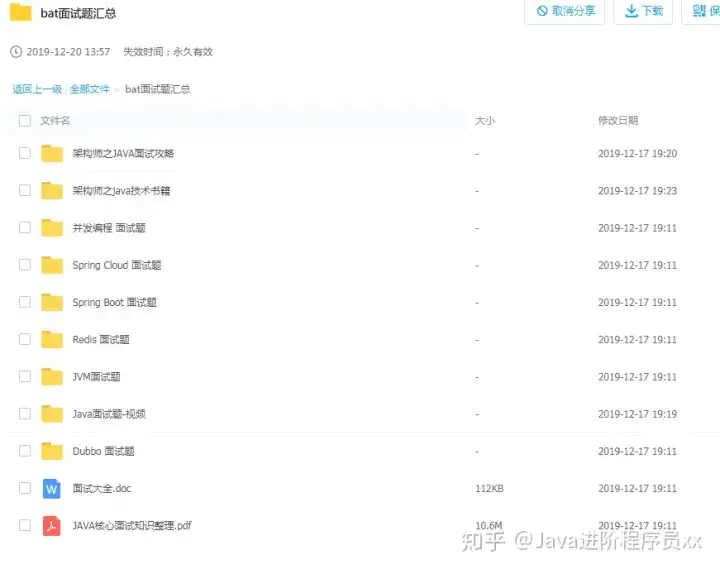Screen dimensions: 720x569
Task: Check the box for Spring Cloud 面试题
Action: [x=25, y=265]
